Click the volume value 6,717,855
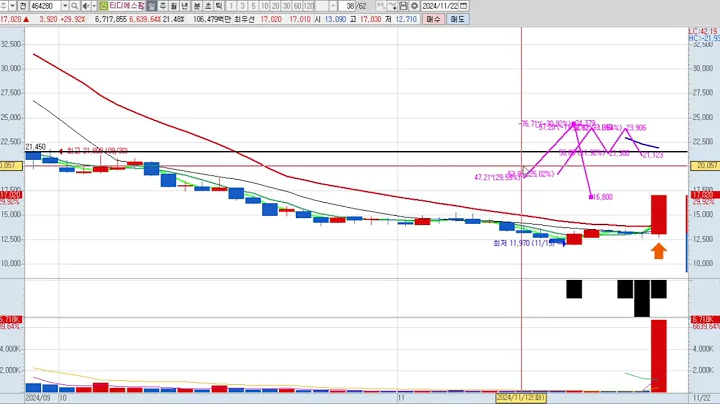Screen dimensions: 720x404 [111, 19]
